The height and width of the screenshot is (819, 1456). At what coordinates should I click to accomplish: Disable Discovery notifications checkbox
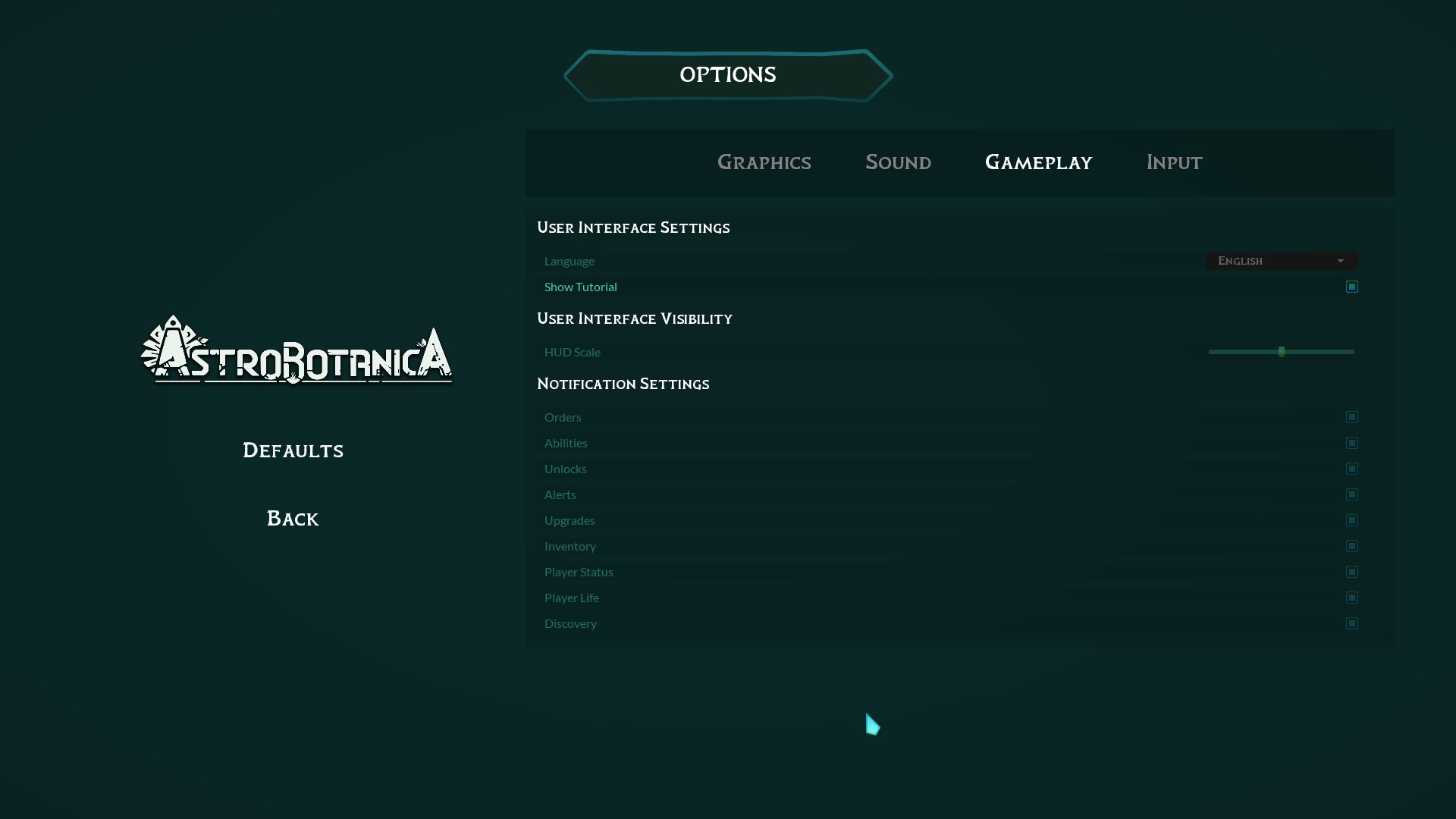1351,623
